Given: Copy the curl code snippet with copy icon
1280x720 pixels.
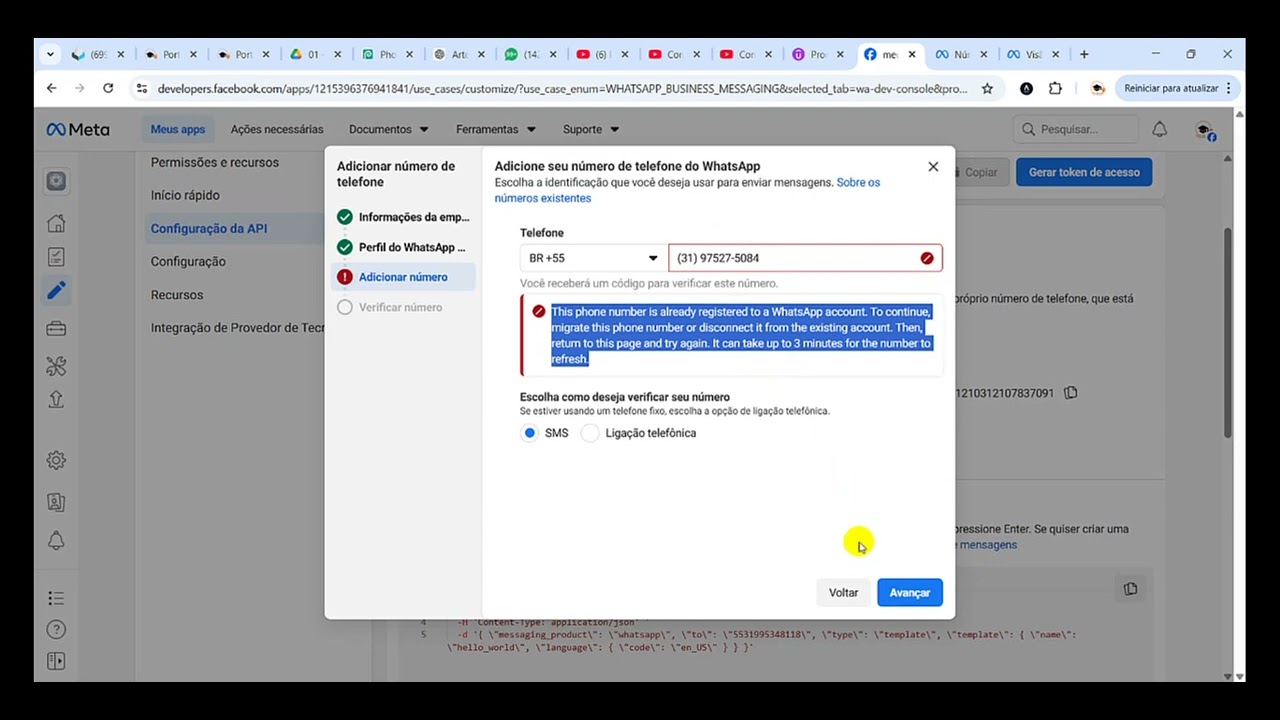Looking at the screenshot, I should [x=1130, y=589].
